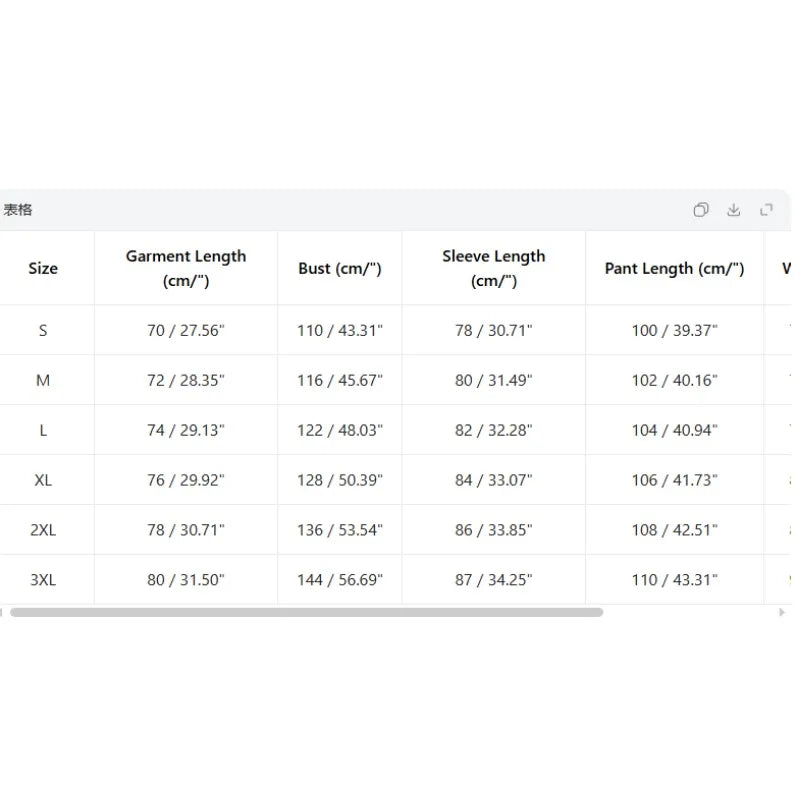800x800 pixels.
Task: Click the scrollbar track right of thumb
Action: click(690, 612)
